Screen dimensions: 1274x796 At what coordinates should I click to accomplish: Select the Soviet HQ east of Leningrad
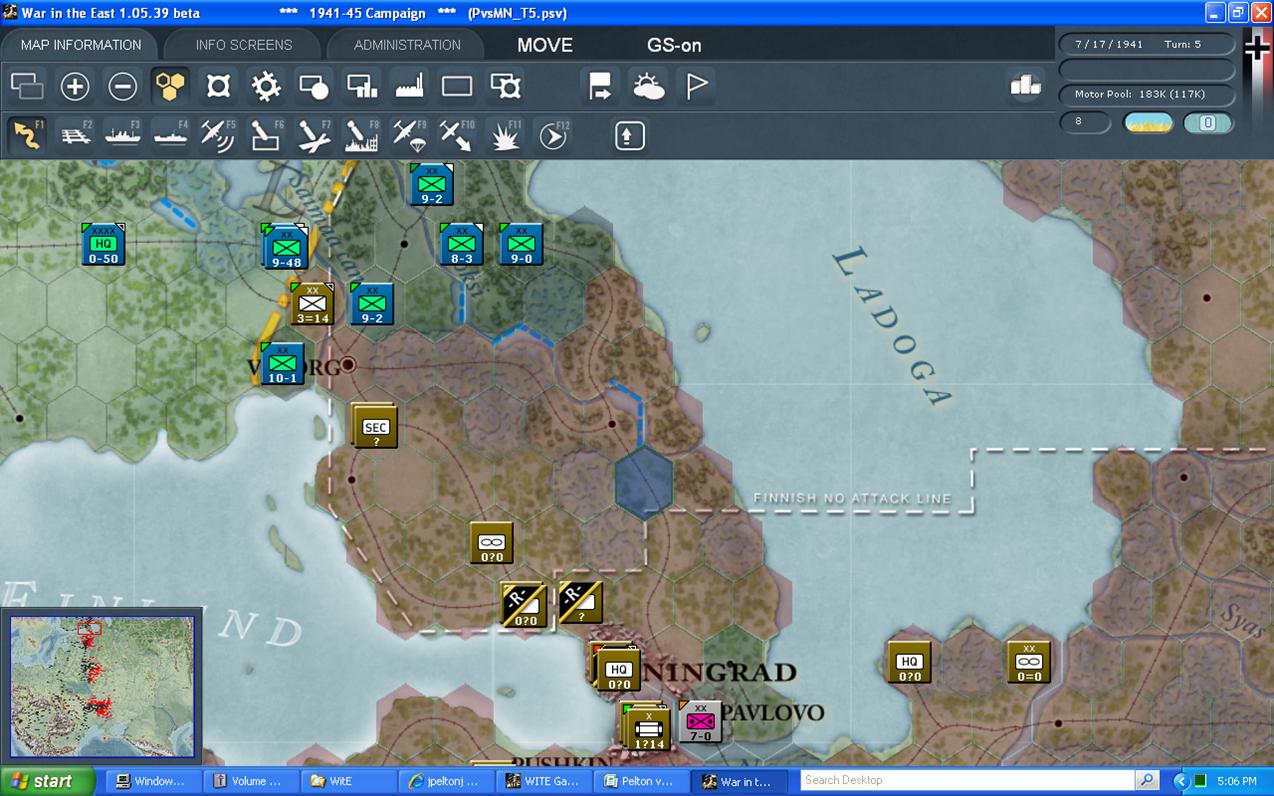pos(909,662)
